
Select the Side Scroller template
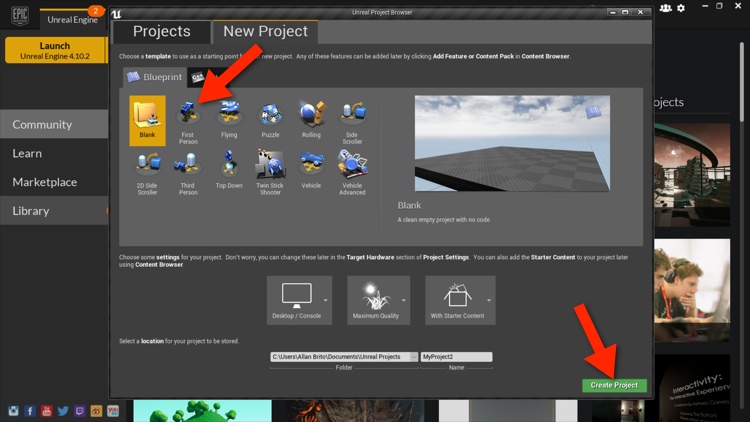[x=352, y=121]
